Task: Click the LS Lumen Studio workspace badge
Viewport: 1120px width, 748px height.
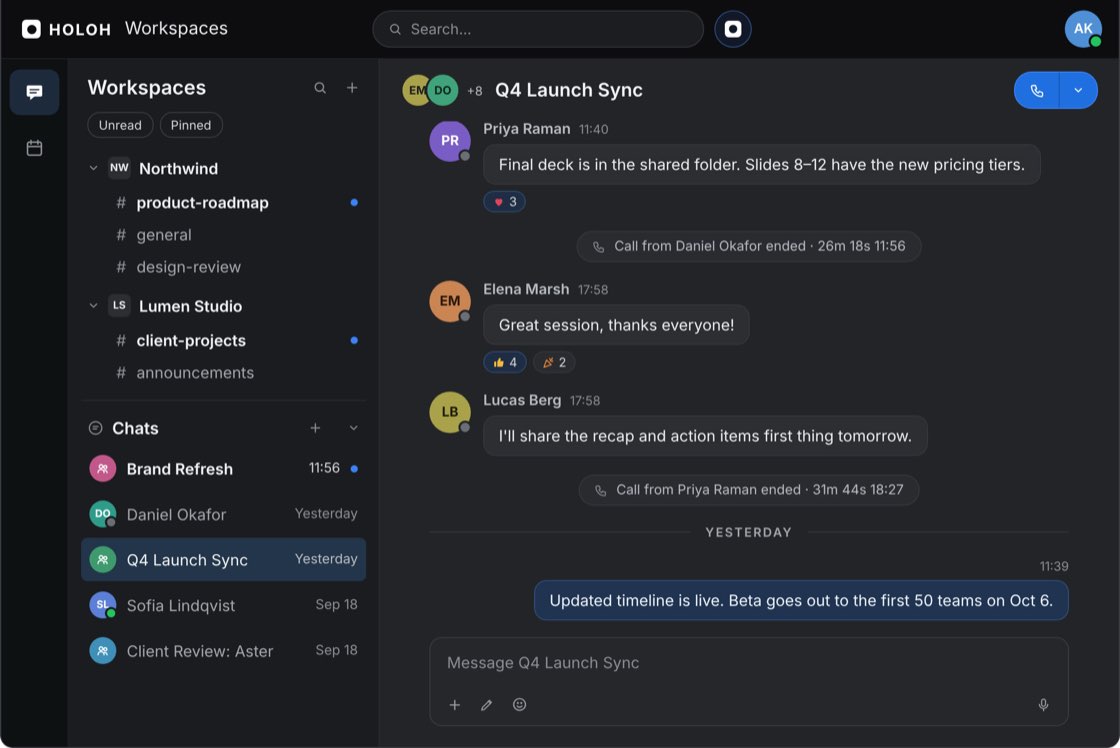Action: tap(119, 305)
